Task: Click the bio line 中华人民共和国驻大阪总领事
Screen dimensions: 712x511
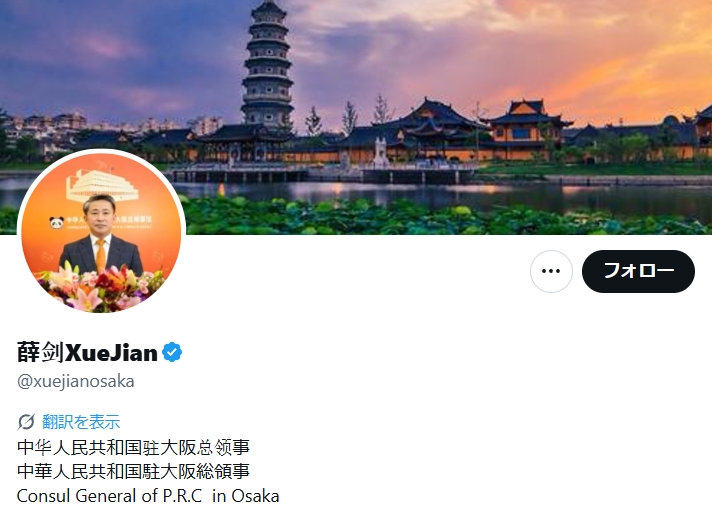Action: click(x=133, y=447)
